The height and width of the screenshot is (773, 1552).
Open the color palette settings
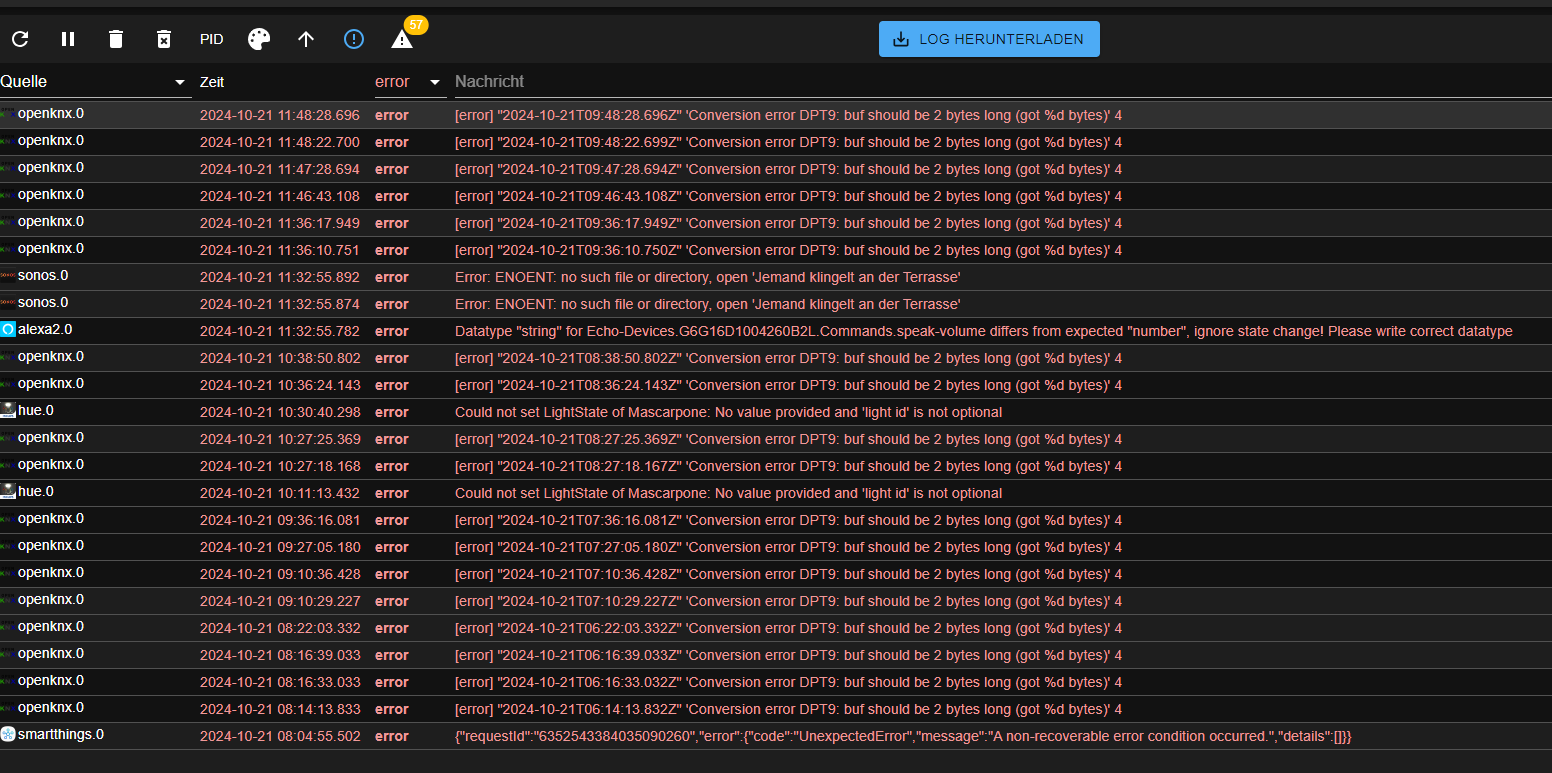click(x=259, y=39)
